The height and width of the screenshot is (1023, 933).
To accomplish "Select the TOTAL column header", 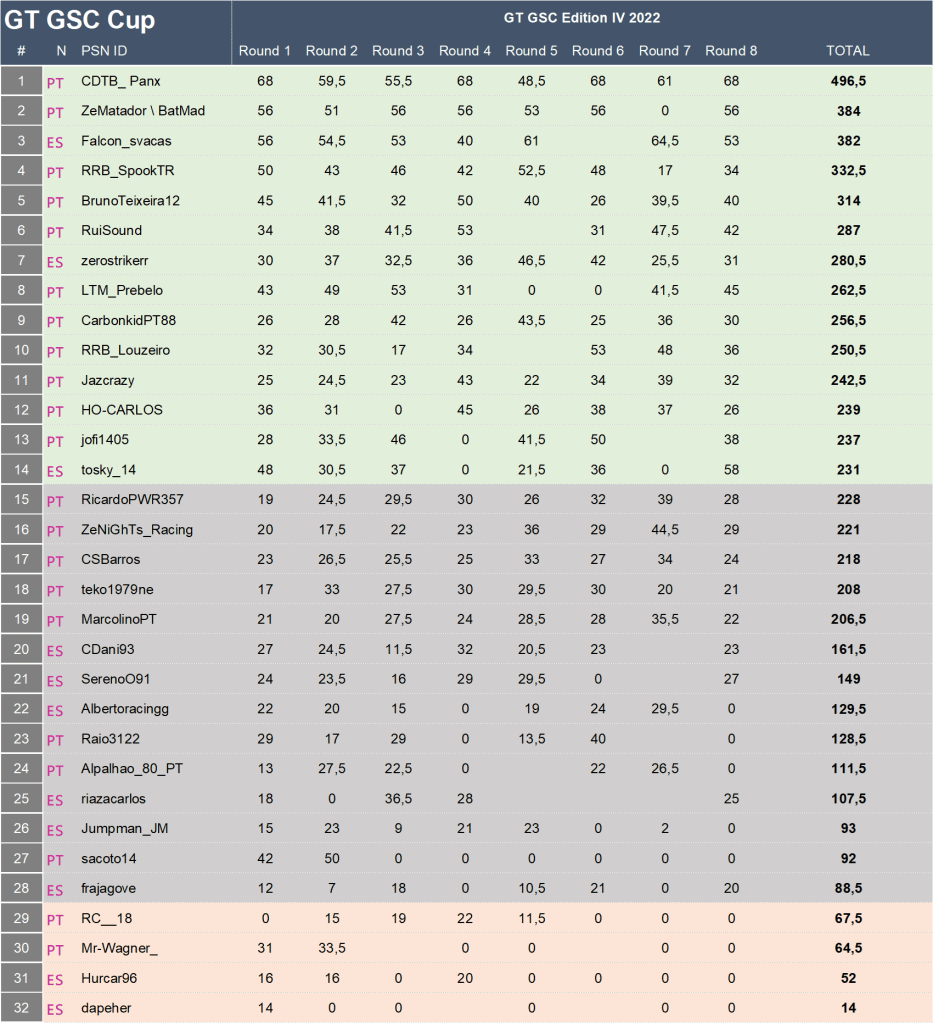I will click(x=847, y=51).
